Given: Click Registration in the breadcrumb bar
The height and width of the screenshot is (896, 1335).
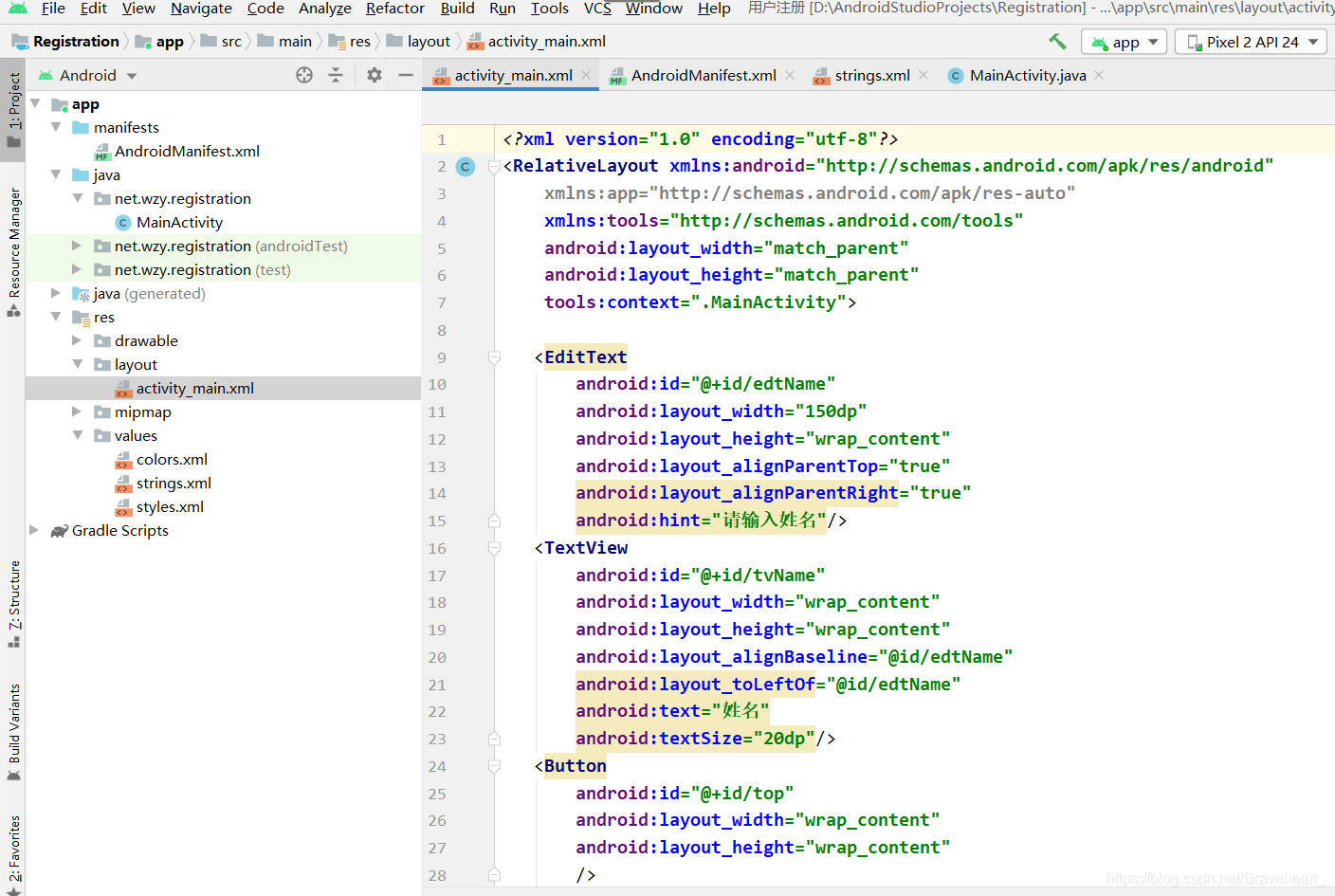Looking at the screenshot, I should point(65,42).
